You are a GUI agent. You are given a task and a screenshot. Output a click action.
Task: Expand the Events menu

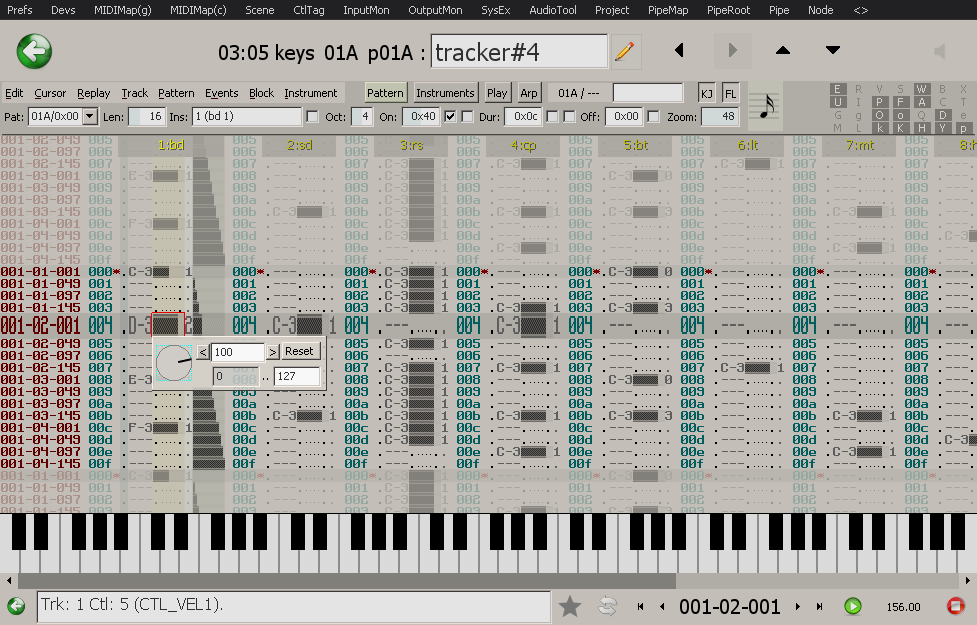(222, 93)
